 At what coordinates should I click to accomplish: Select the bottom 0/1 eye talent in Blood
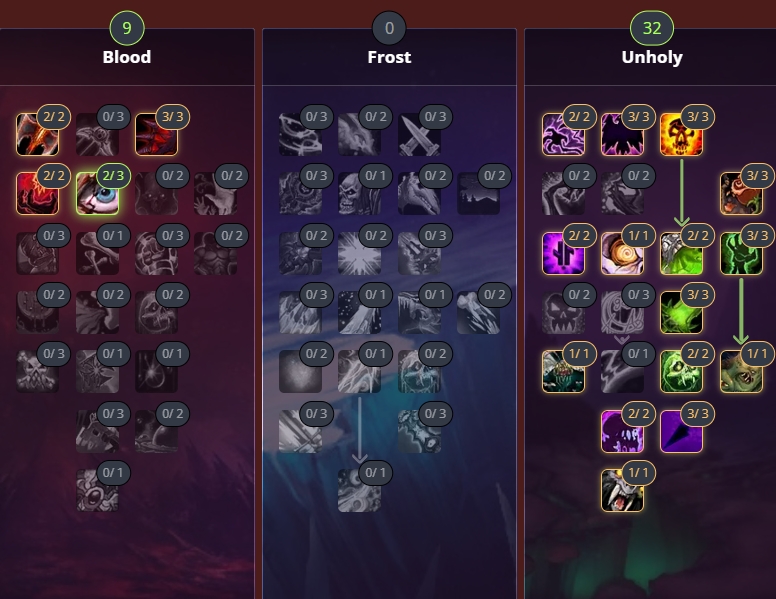click(97, 490)
